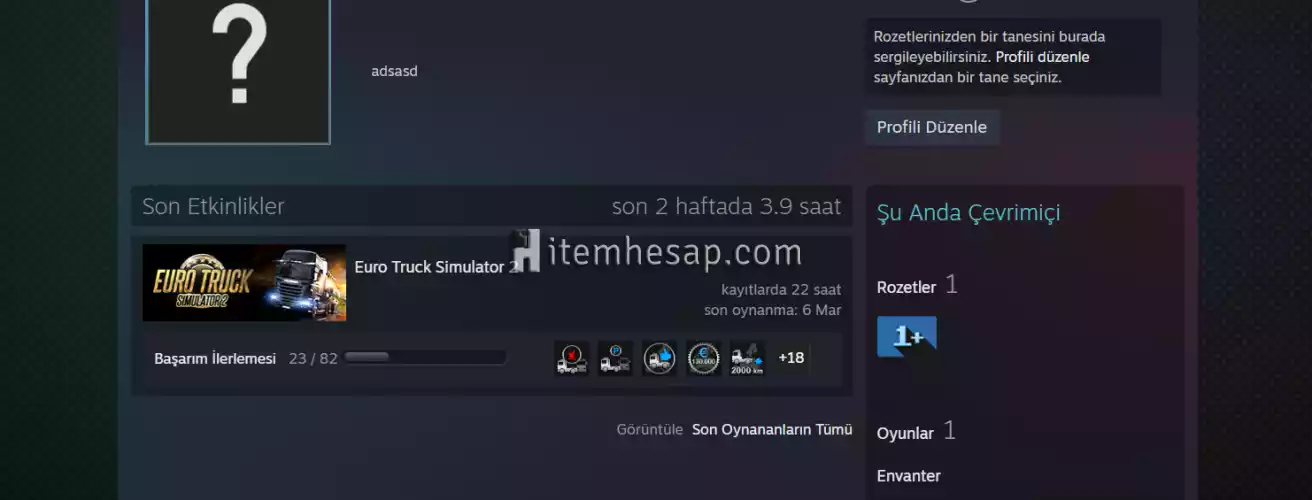This screenshot has height=500, width=1312.
Task: Open the Envanter link
Action: click(x=908, y=476)
